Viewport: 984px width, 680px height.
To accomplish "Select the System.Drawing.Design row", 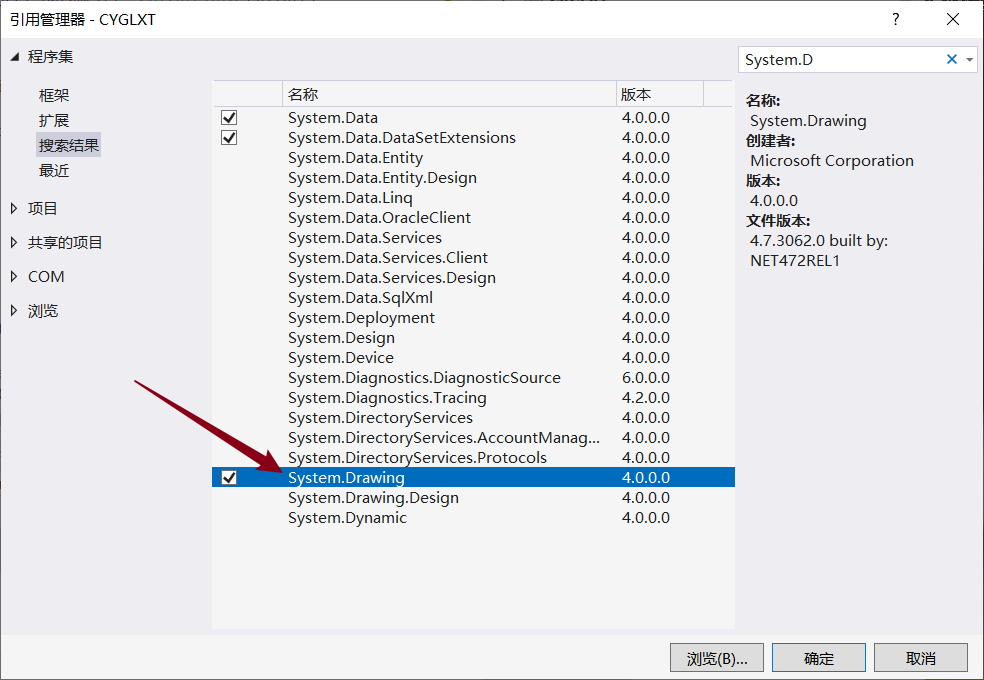I will coord(473,498).
